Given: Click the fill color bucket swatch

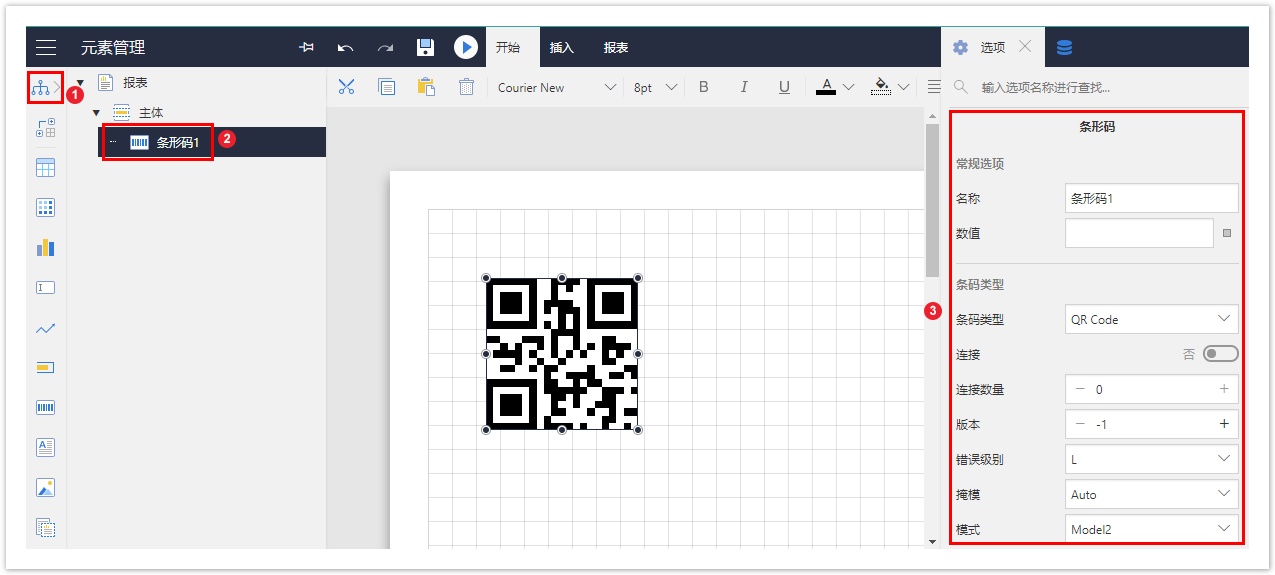Looking at the screenshot, I should click(880, 87).
